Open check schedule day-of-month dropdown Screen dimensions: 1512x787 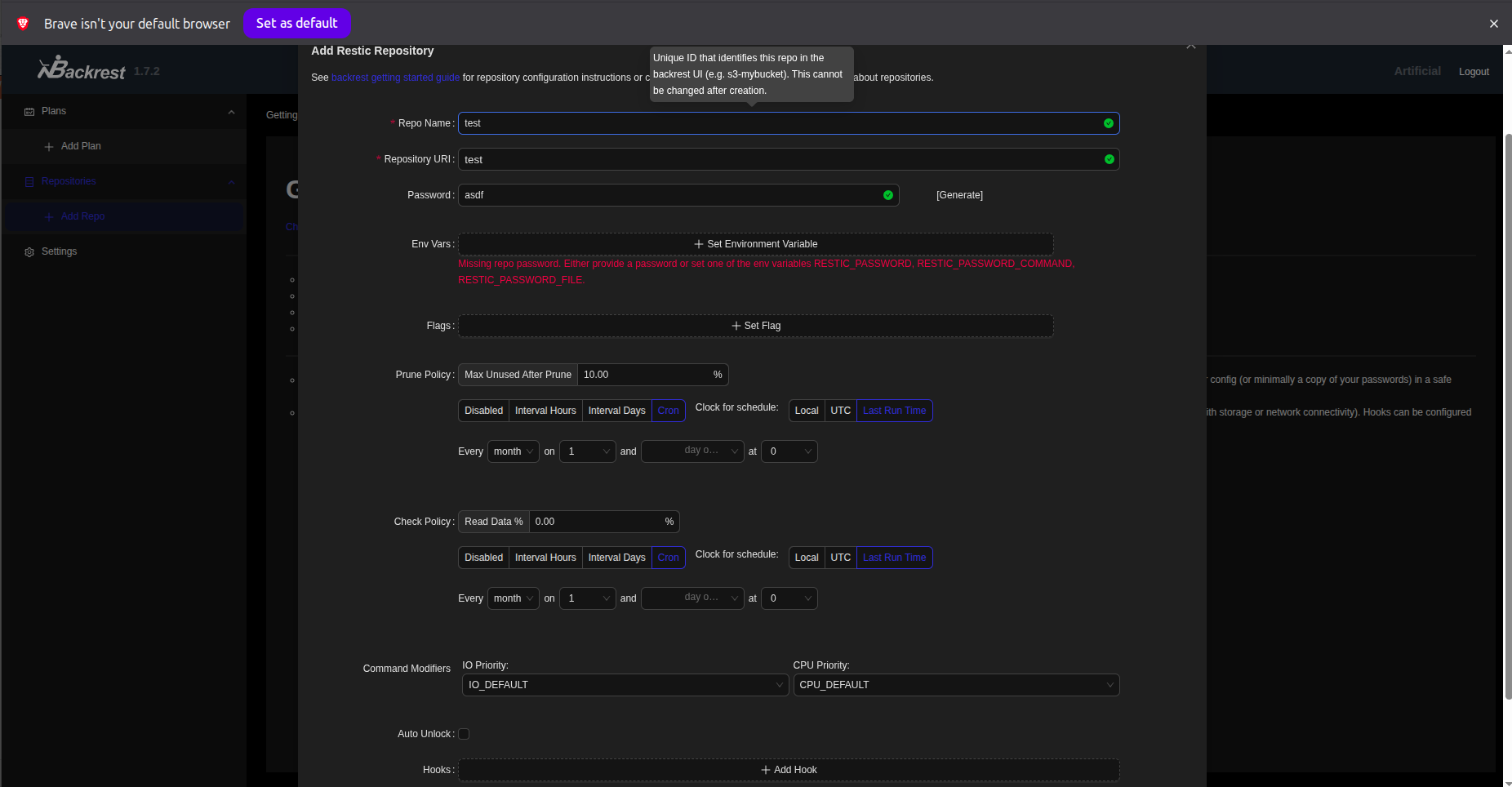coord(588,598)
